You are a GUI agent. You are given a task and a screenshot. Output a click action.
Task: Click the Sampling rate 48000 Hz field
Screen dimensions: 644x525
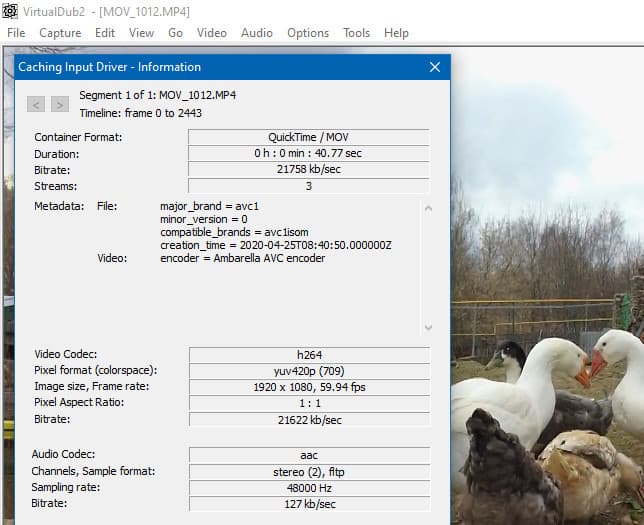click(x=310, y=488)
